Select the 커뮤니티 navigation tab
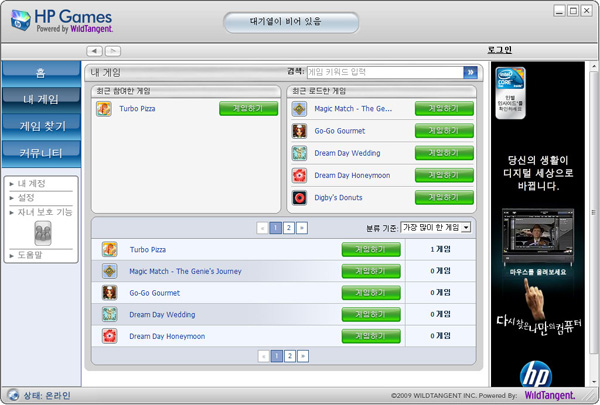Screen dimensions: 600x405 tap(41, 153)
